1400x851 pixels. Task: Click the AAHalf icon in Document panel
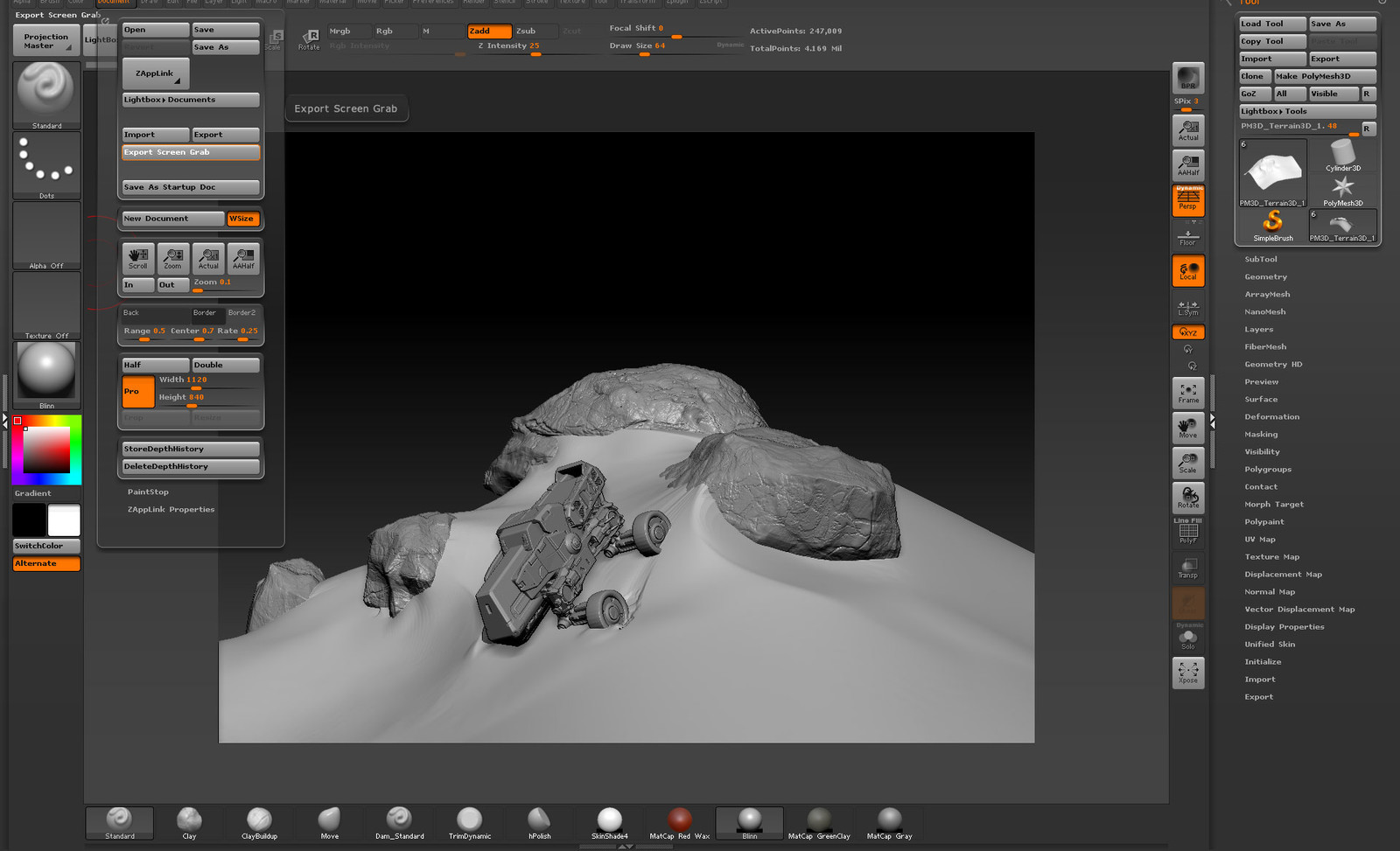[243, 258]
